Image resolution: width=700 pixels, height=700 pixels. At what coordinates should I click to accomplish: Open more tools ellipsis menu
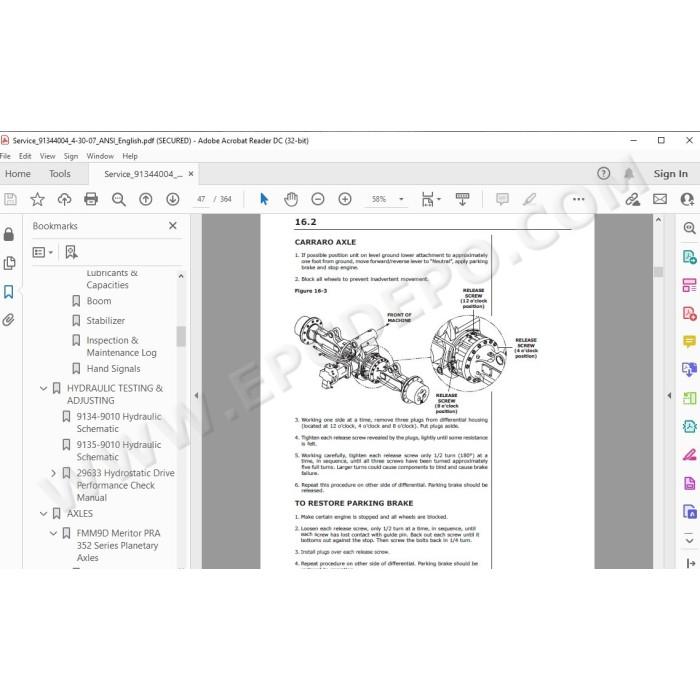click(579, 199)
